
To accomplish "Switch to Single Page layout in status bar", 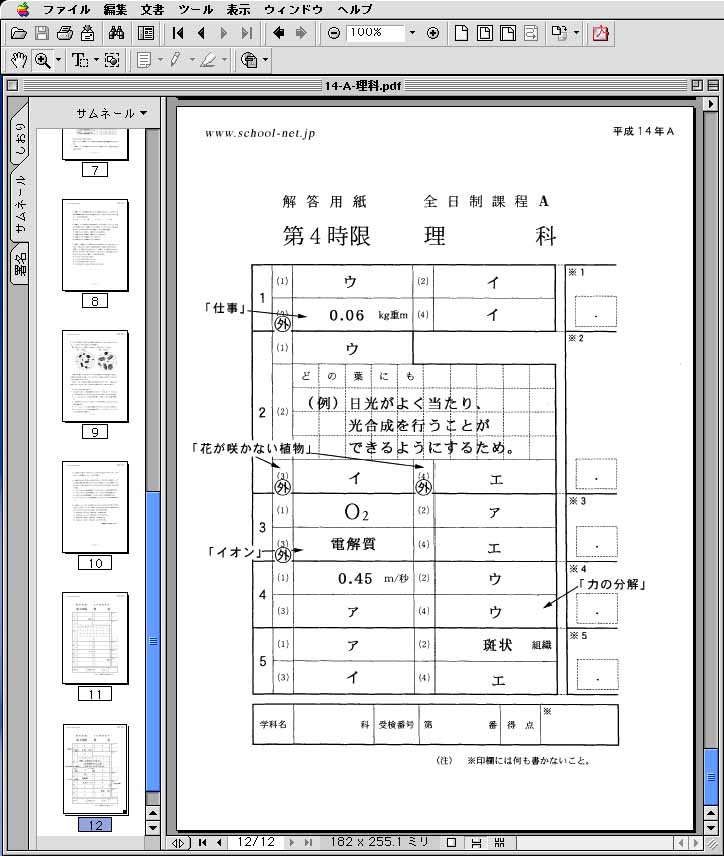I will coord(452,842).
